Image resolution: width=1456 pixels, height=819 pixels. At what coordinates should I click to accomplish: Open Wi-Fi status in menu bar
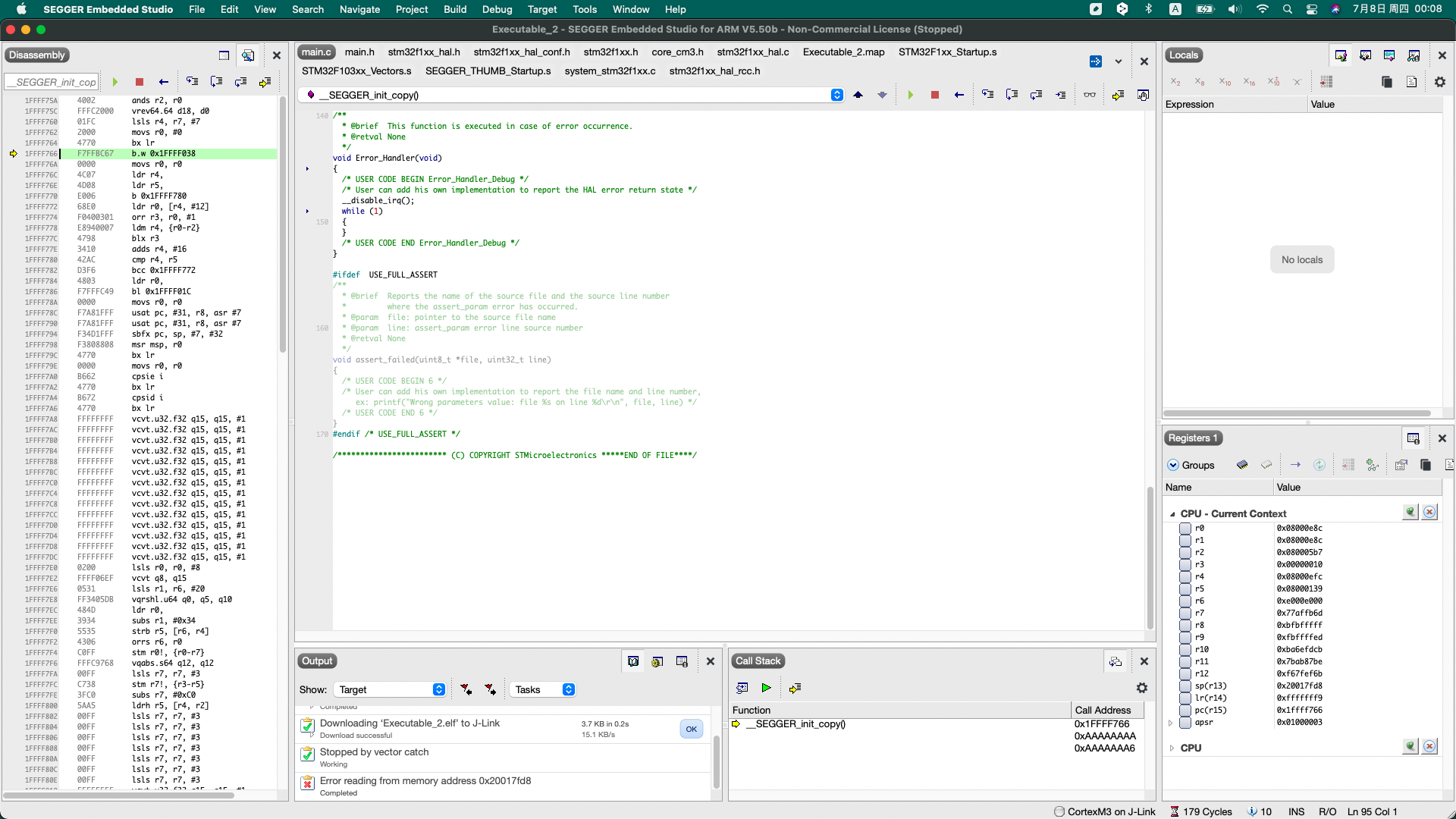point(1262,9)
